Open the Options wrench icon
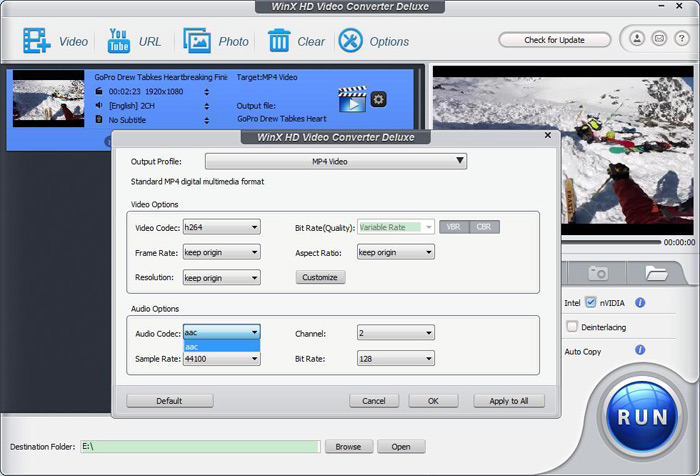The image size is (700, 476). click(x=350, y=41)
